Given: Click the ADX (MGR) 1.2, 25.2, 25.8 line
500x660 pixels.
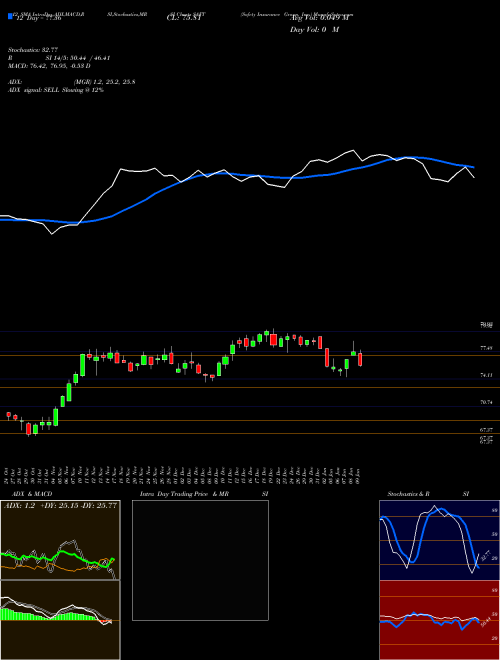Looking at the screenshot, I should (72, 82).
